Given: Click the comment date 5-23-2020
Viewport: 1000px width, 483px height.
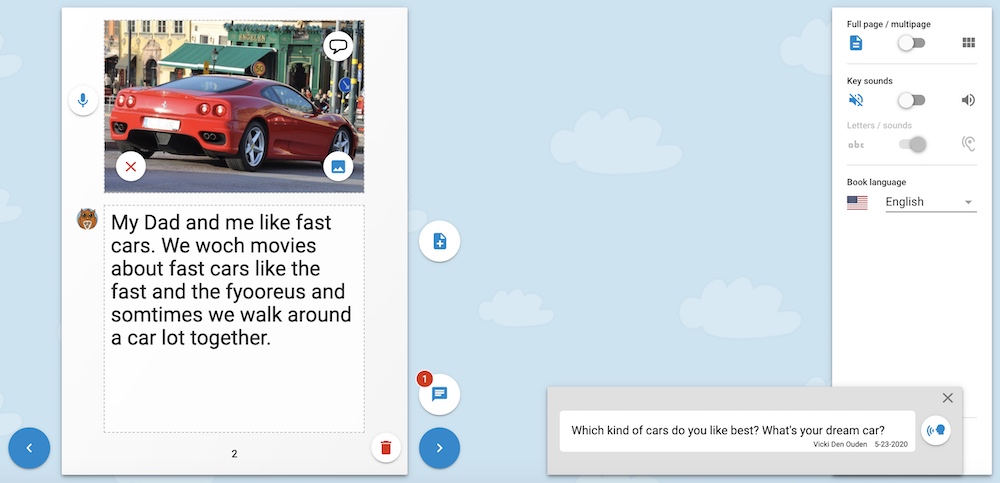Looking at the screenshot, I should (x=890, y=444).
